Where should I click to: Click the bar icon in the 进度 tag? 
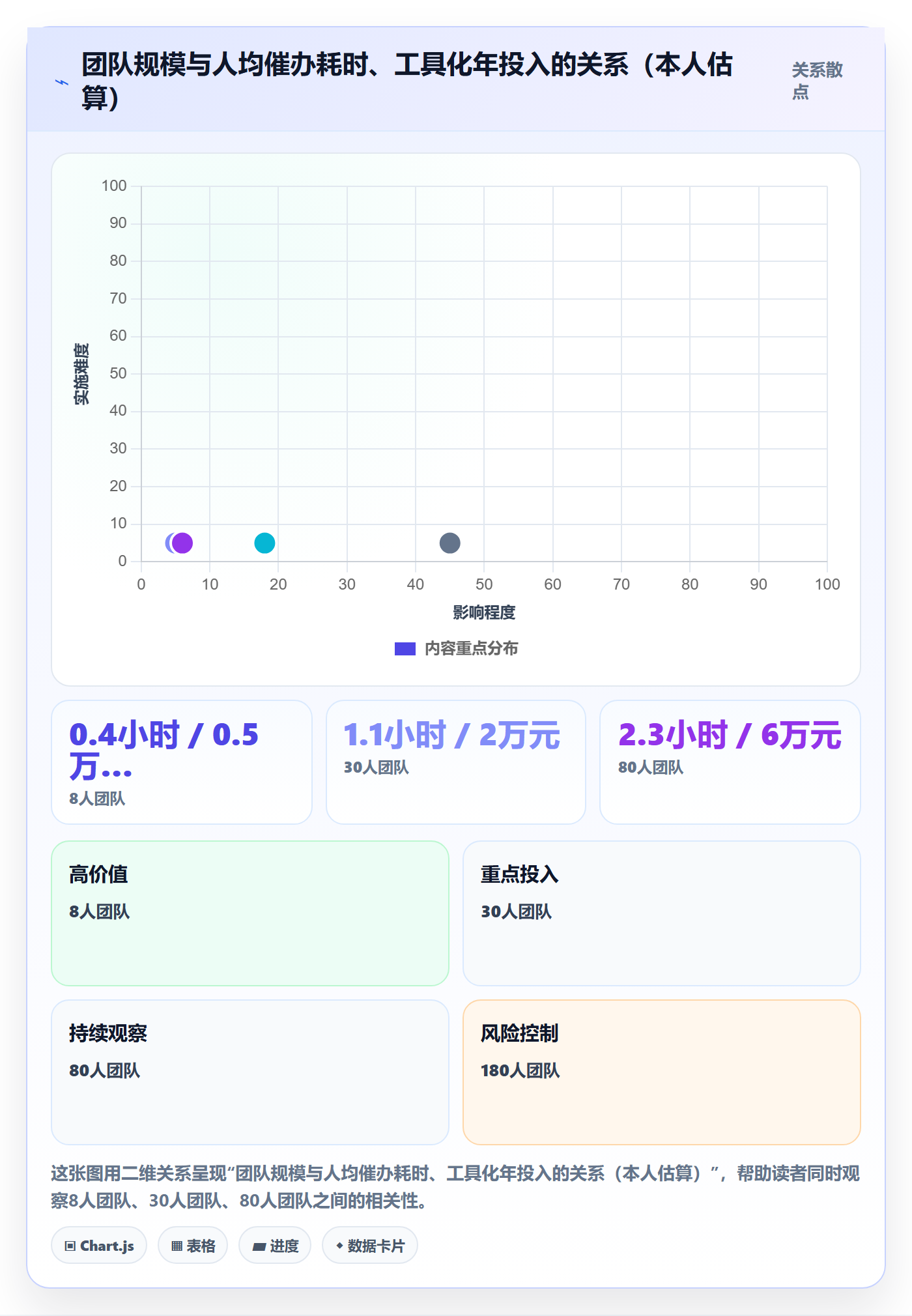259,1247
